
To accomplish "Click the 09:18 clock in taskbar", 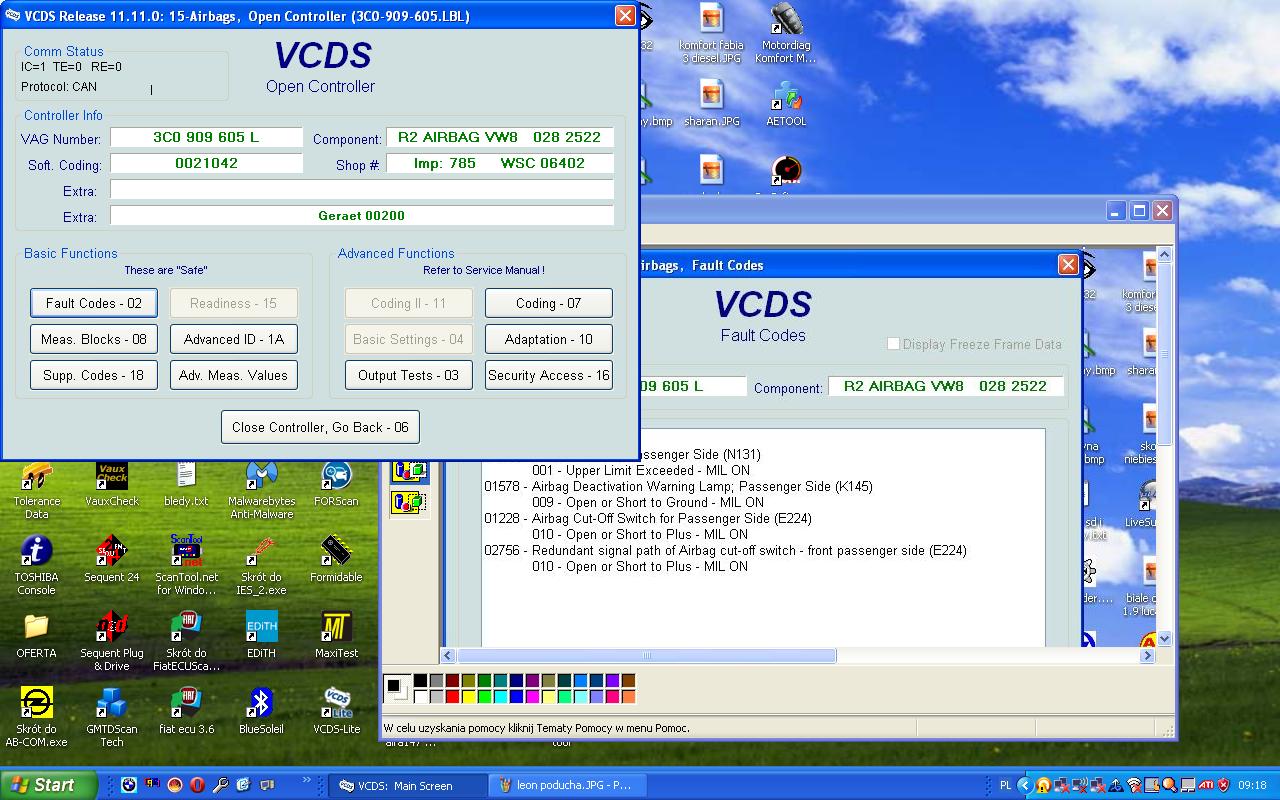I will 1252,785.
